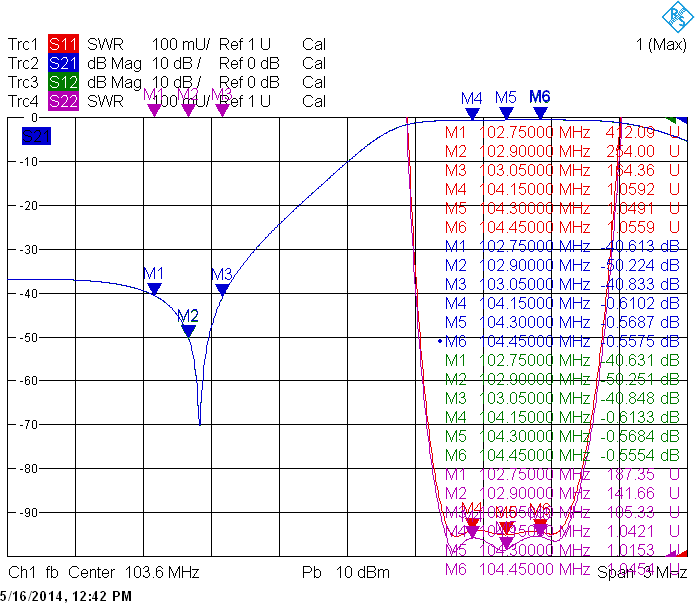Image resolution: width=695 pixels, height=613 pixels.
Task: Click red marker row M6 1.0559 U
Action: [562, 227]
